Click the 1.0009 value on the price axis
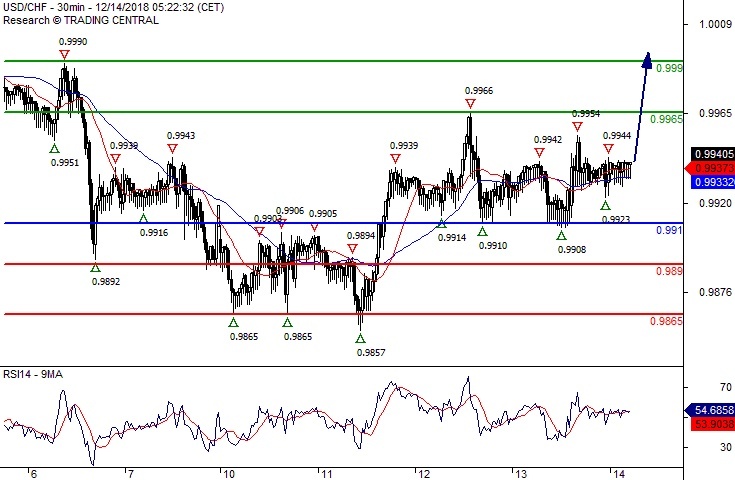735x480 pixels. [x=715, y=24]
